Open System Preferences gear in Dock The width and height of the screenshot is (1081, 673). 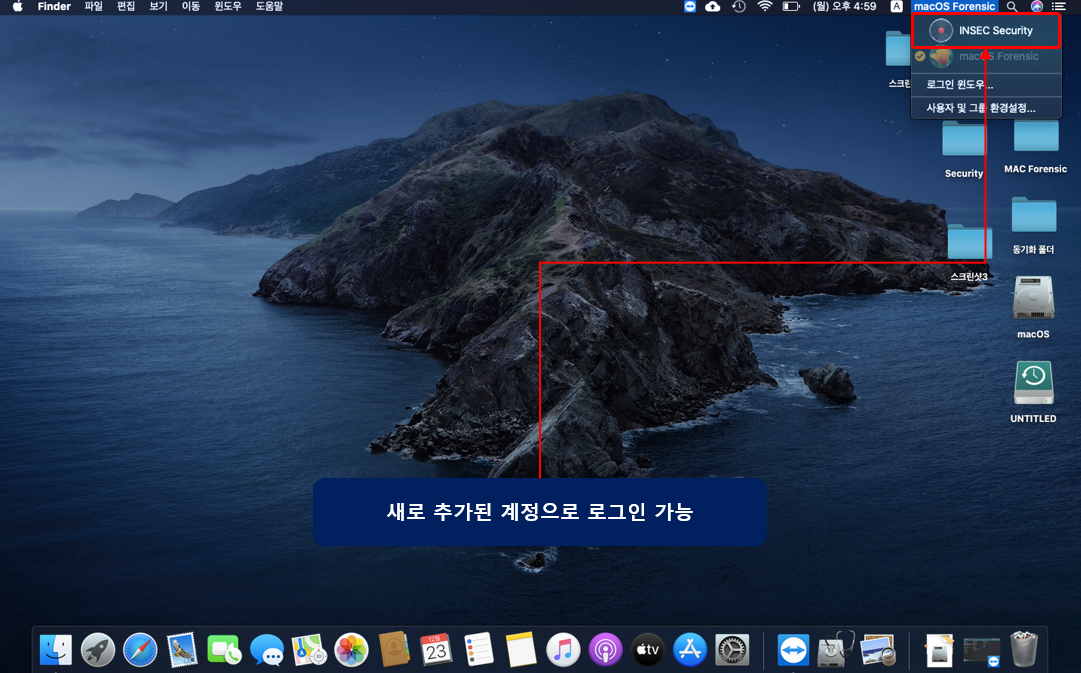pos(732,650)
